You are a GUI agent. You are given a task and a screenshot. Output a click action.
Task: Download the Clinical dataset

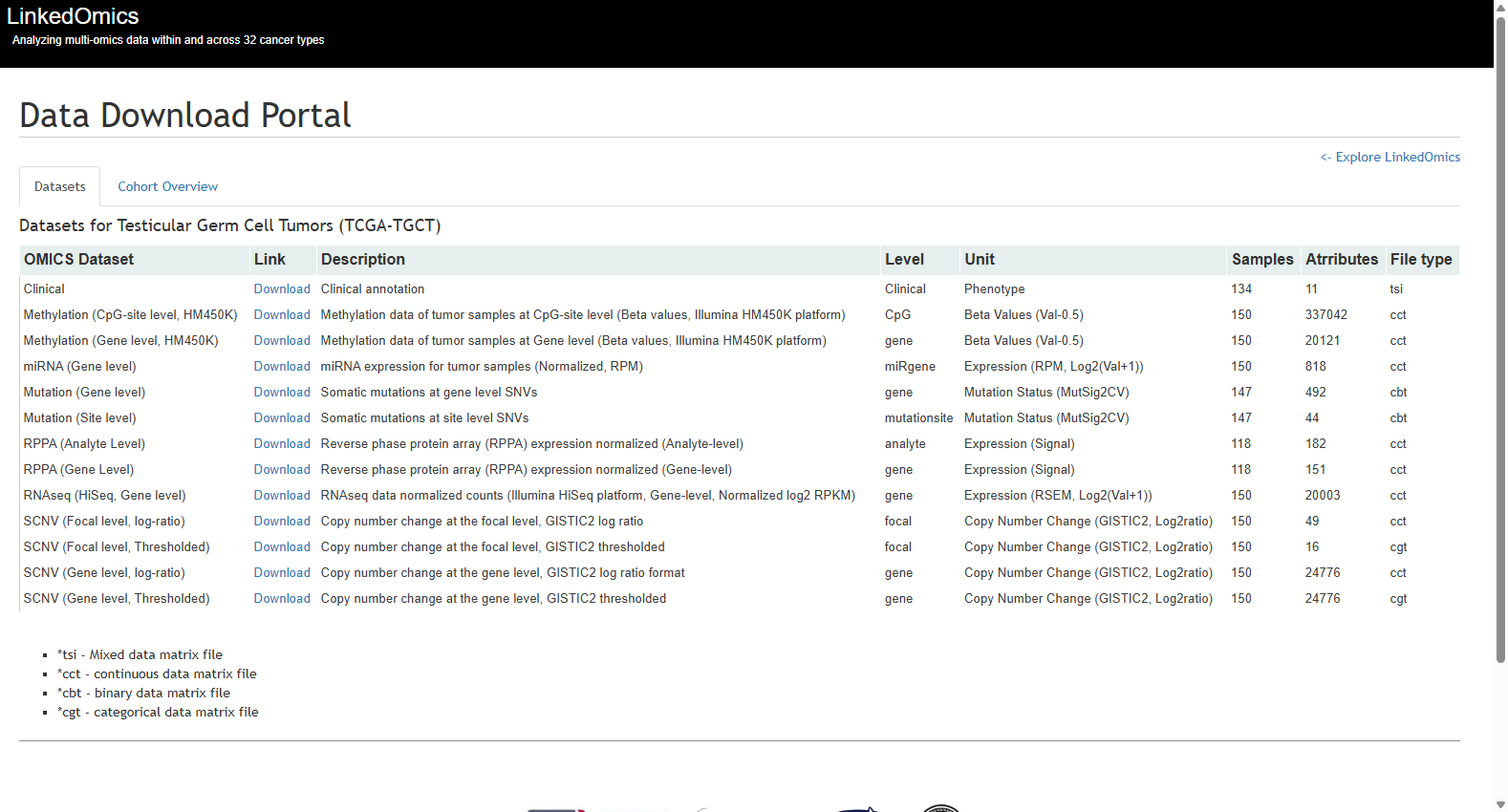[282, 288]
